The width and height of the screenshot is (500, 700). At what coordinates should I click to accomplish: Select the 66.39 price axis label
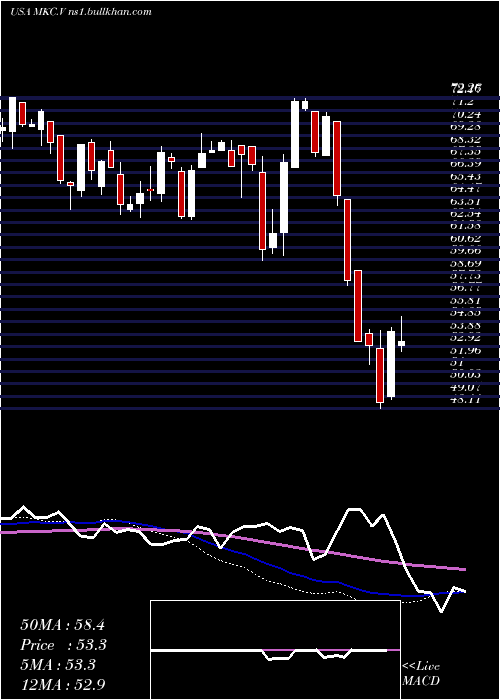[x=466, y=164]
